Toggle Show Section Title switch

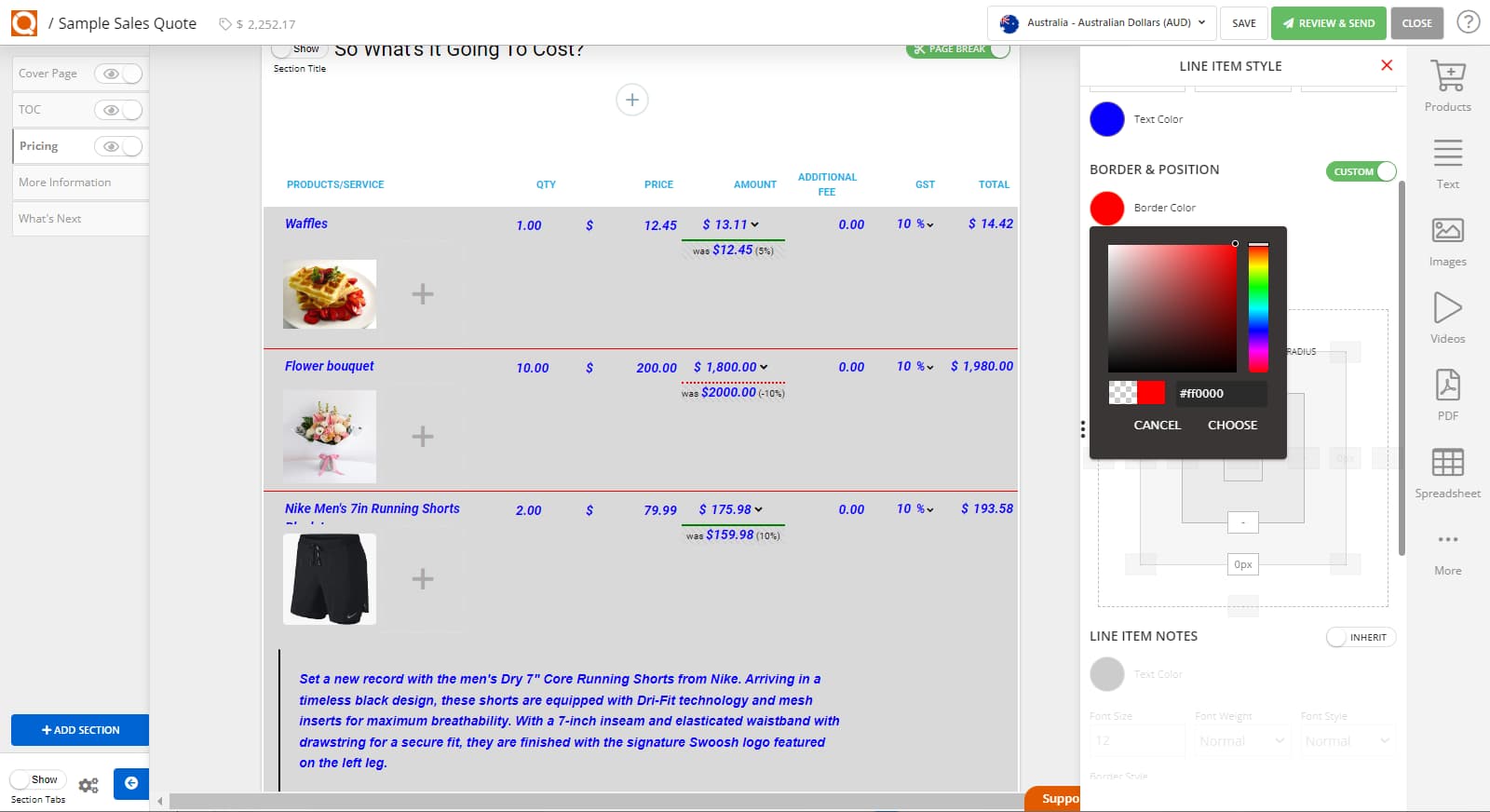299,50
